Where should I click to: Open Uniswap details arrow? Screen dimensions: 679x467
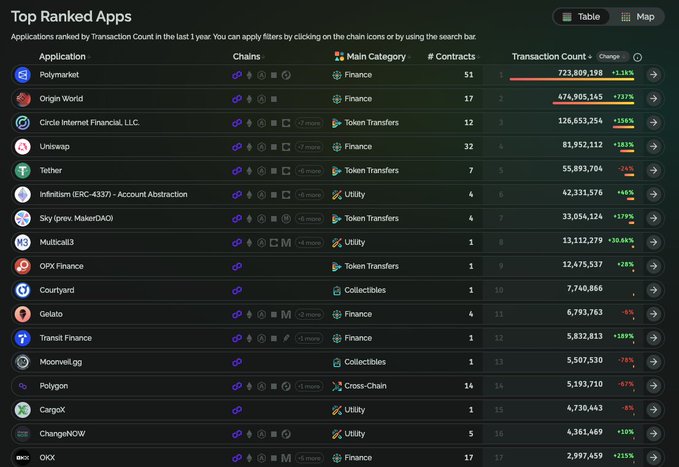pos(653,146)
